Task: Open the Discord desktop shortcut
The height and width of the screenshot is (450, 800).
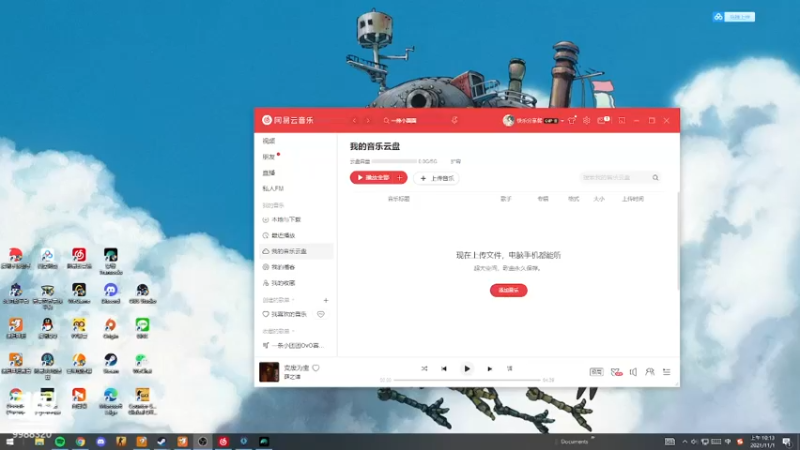Action: 111,293
